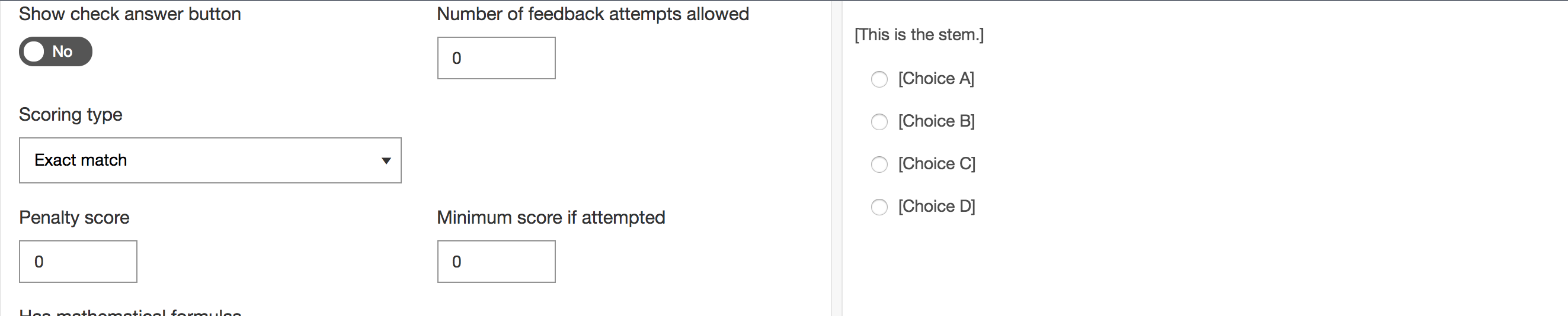The height and width of the screenshot is (316, 1568).
Task: Click the question stem text in preview
Action: (919, 35)
